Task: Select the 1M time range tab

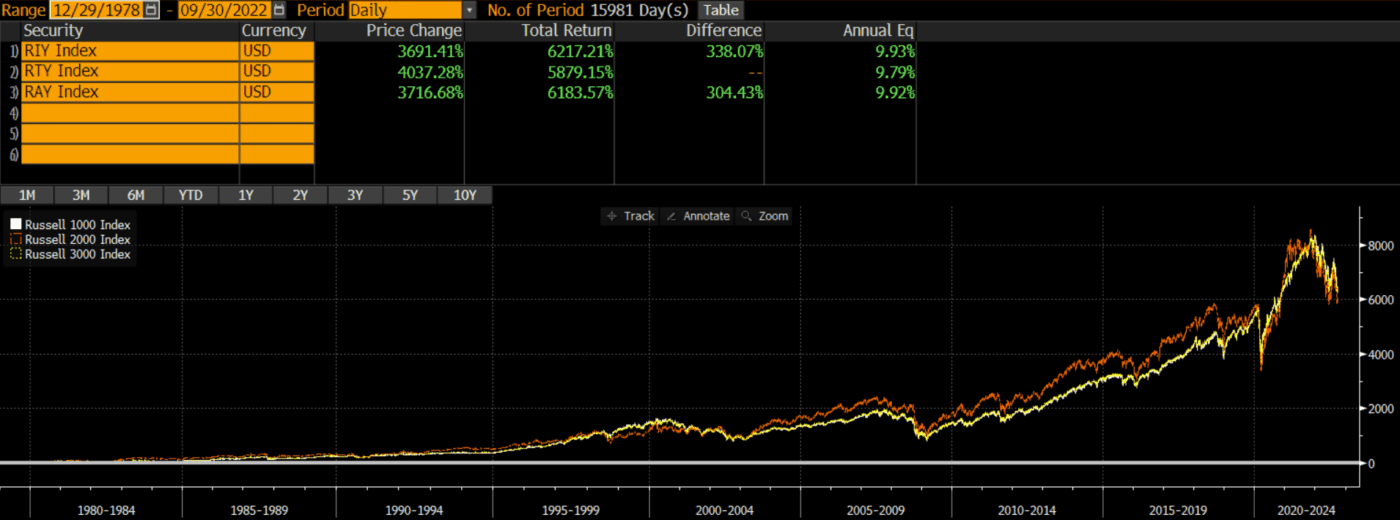Action: coord(27,195)
